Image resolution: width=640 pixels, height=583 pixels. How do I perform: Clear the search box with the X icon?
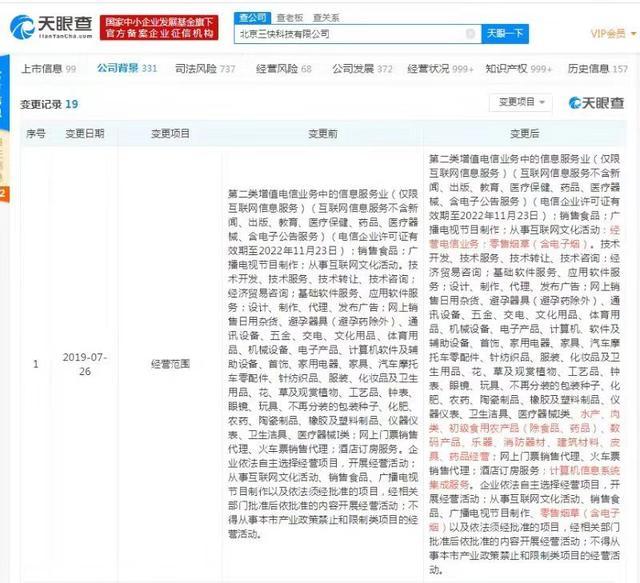click(x=470, y=33)
